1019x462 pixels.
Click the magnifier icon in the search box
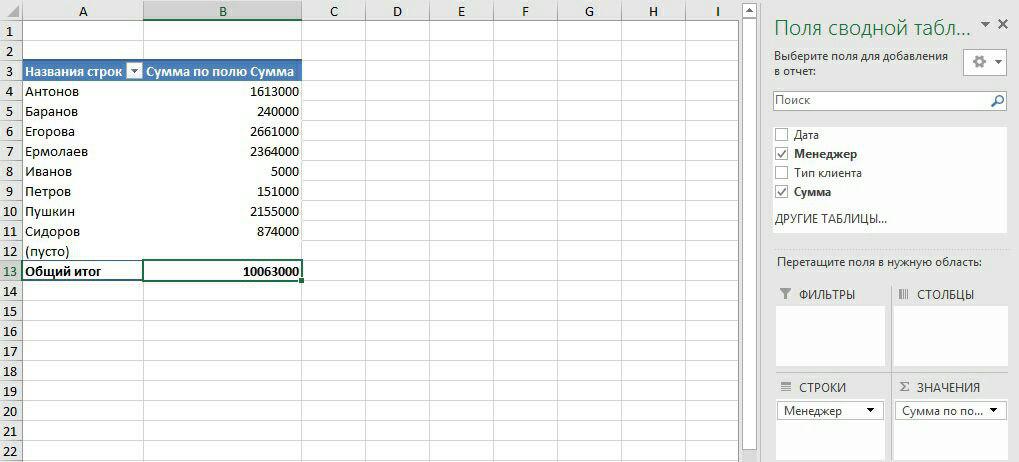[x=997, y=101]
